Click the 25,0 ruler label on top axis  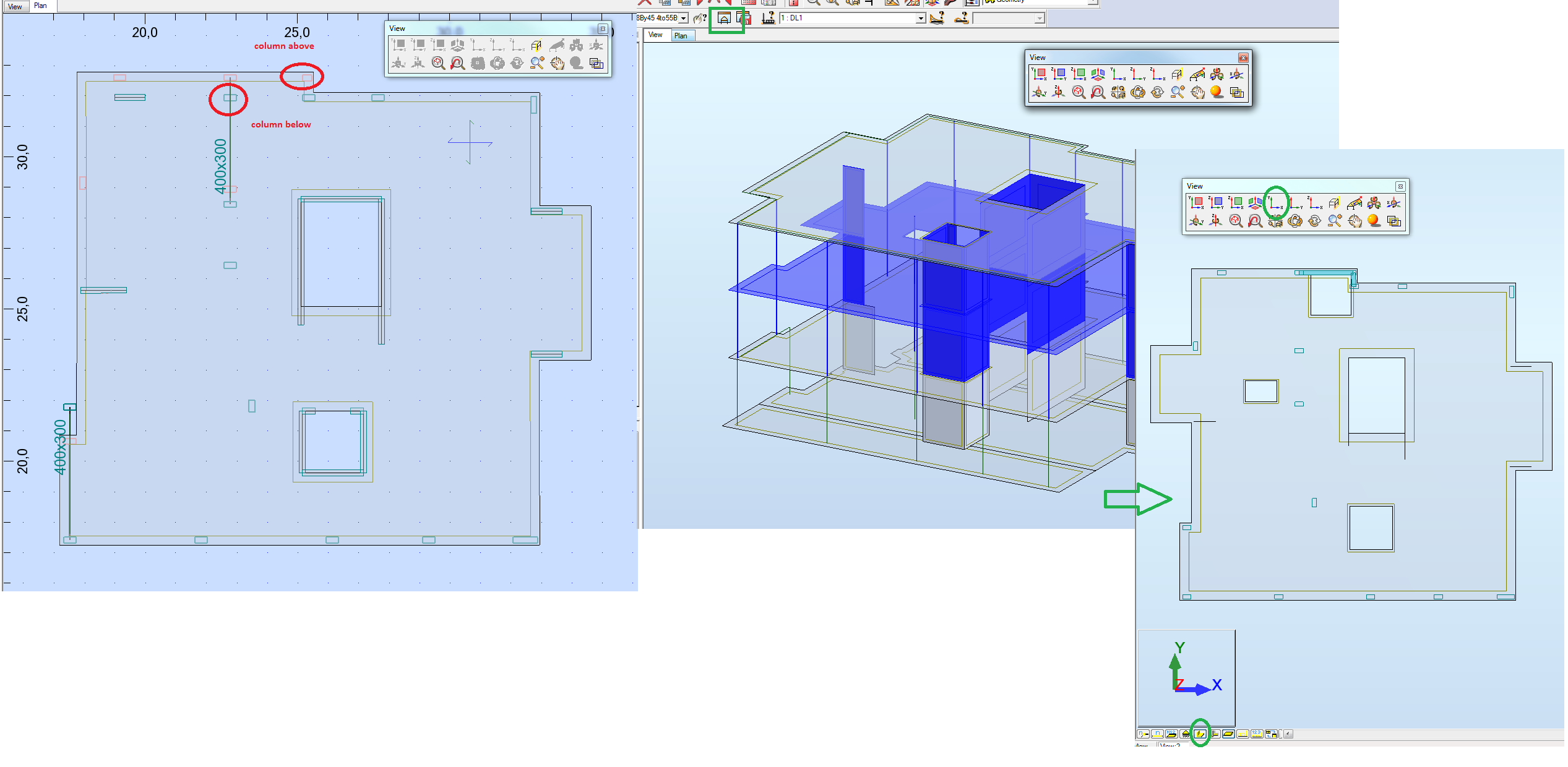point(297,32)
